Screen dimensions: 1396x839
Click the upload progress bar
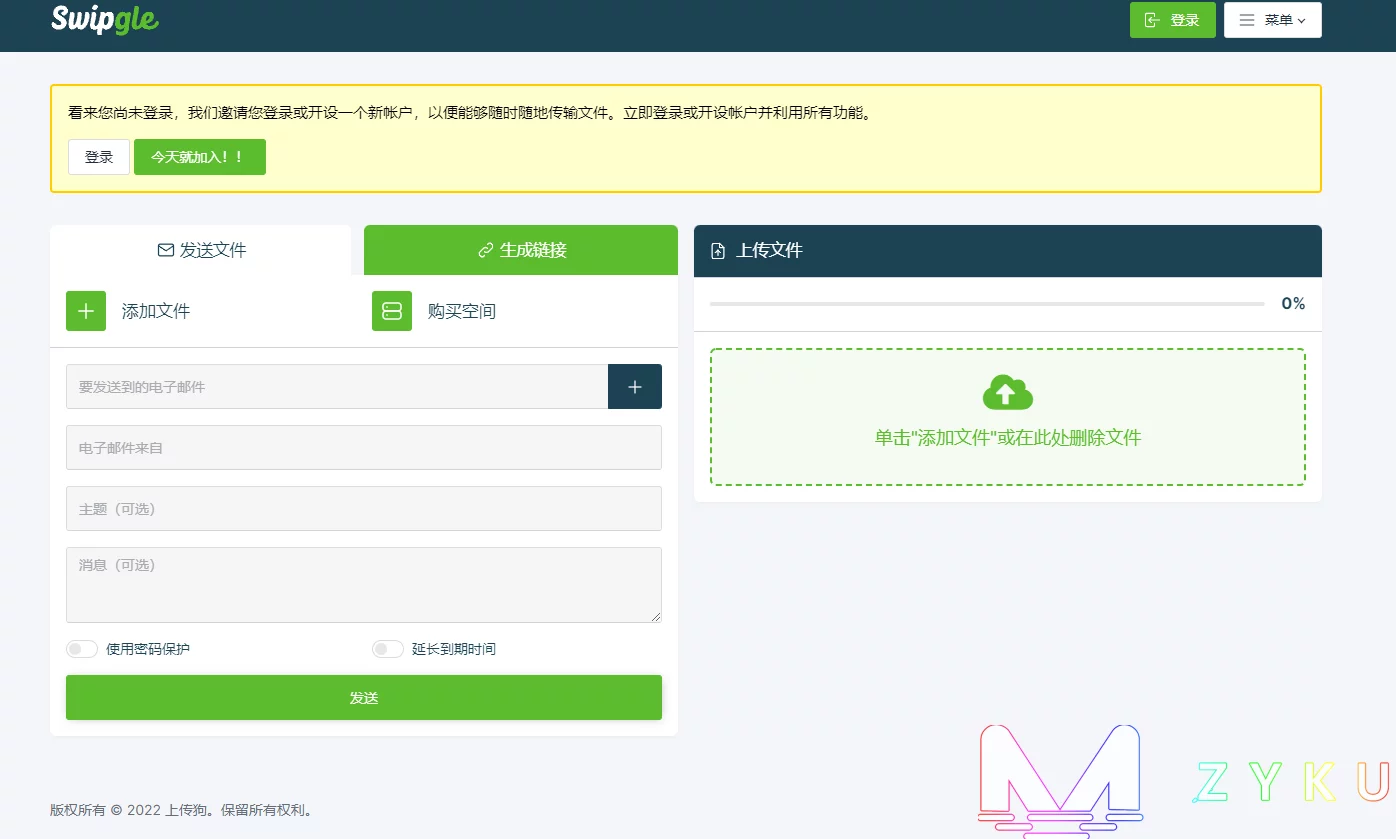986,304
